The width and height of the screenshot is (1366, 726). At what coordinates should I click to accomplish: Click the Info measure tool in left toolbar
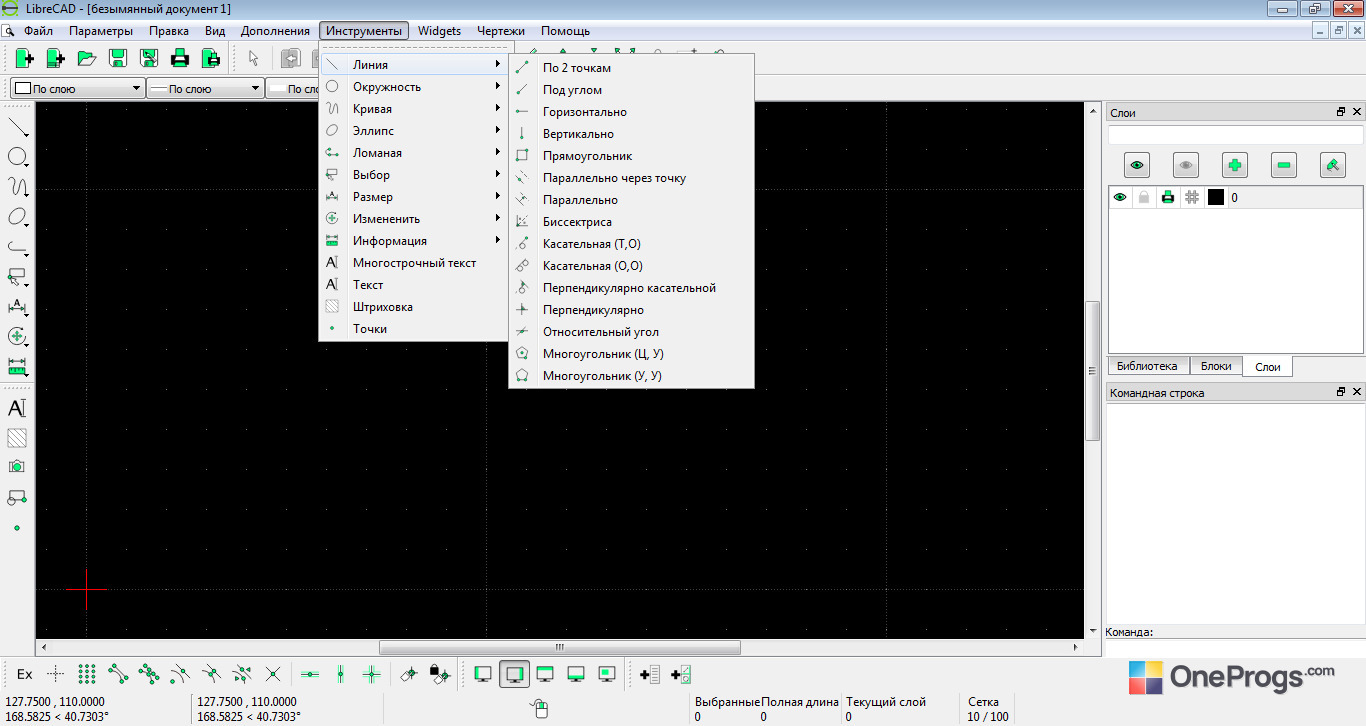coord(17,367)
